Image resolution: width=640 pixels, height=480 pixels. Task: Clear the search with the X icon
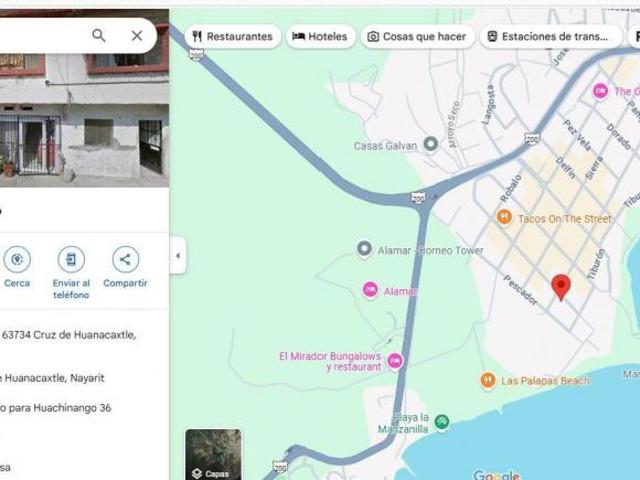[x=137, y=36]
